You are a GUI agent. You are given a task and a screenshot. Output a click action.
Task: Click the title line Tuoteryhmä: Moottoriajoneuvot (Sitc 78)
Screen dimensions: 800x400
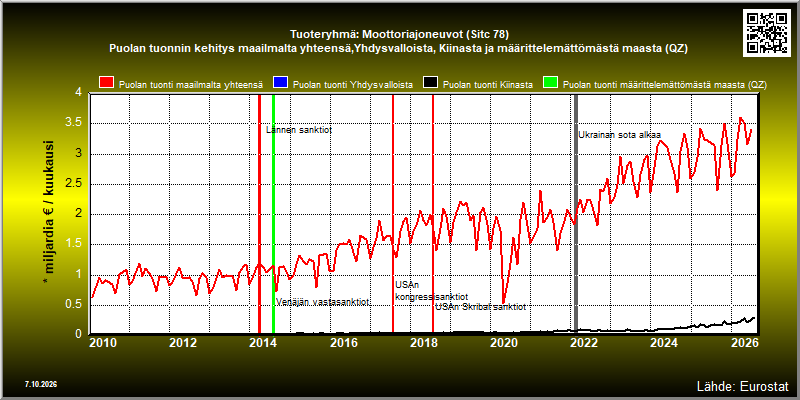[x=399, y=35]
